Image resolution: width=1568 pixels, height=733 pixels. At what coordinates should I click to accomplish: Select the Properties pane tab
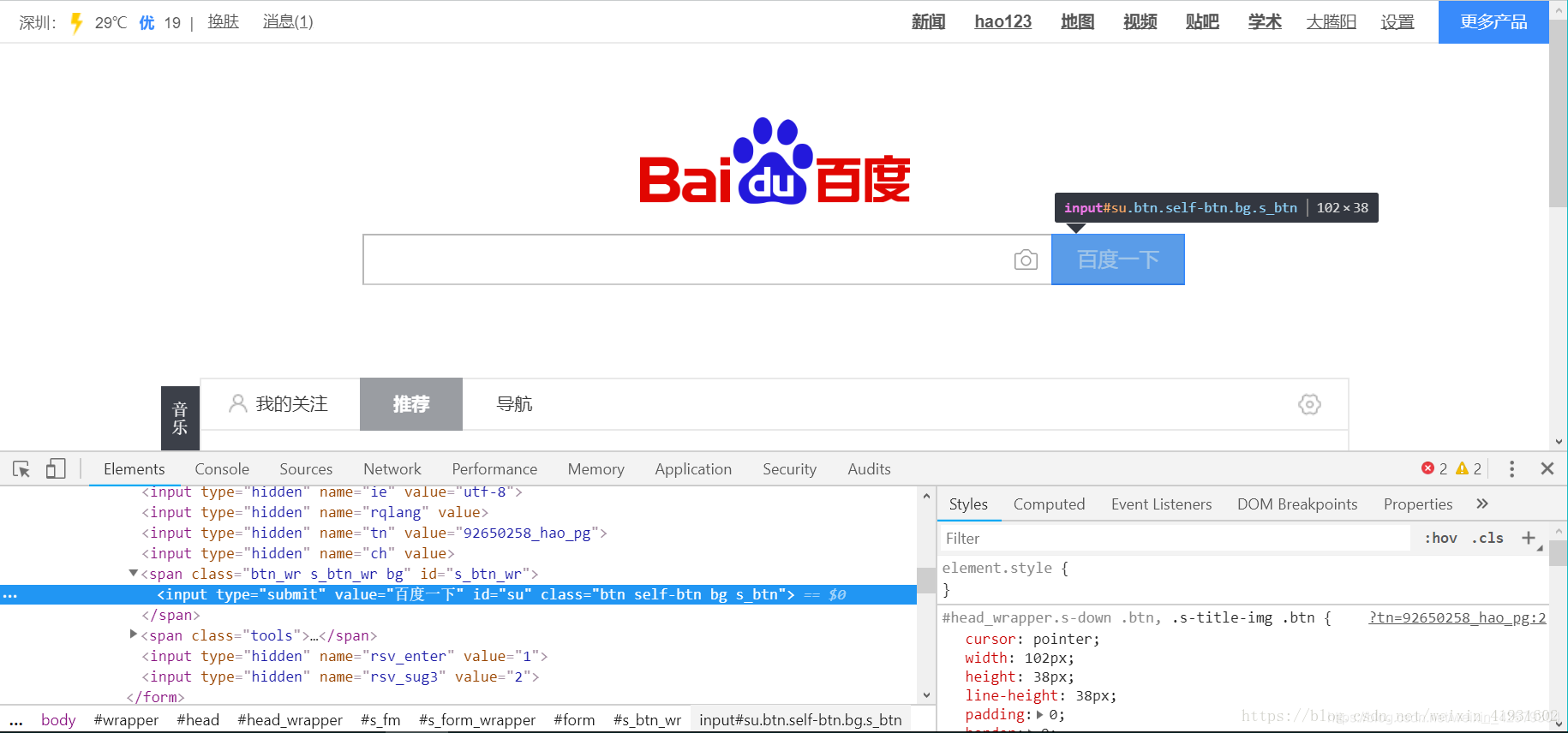pos(1418,504)
